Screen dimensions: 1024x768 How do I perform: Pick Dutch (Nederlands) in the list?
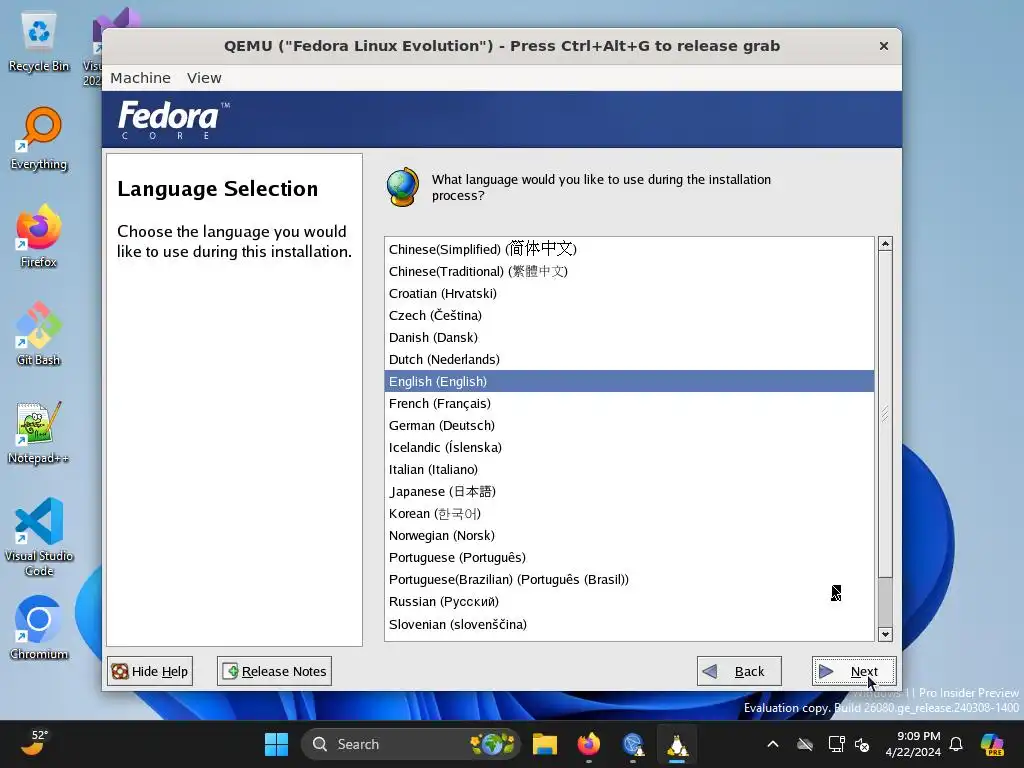(629, 359)
